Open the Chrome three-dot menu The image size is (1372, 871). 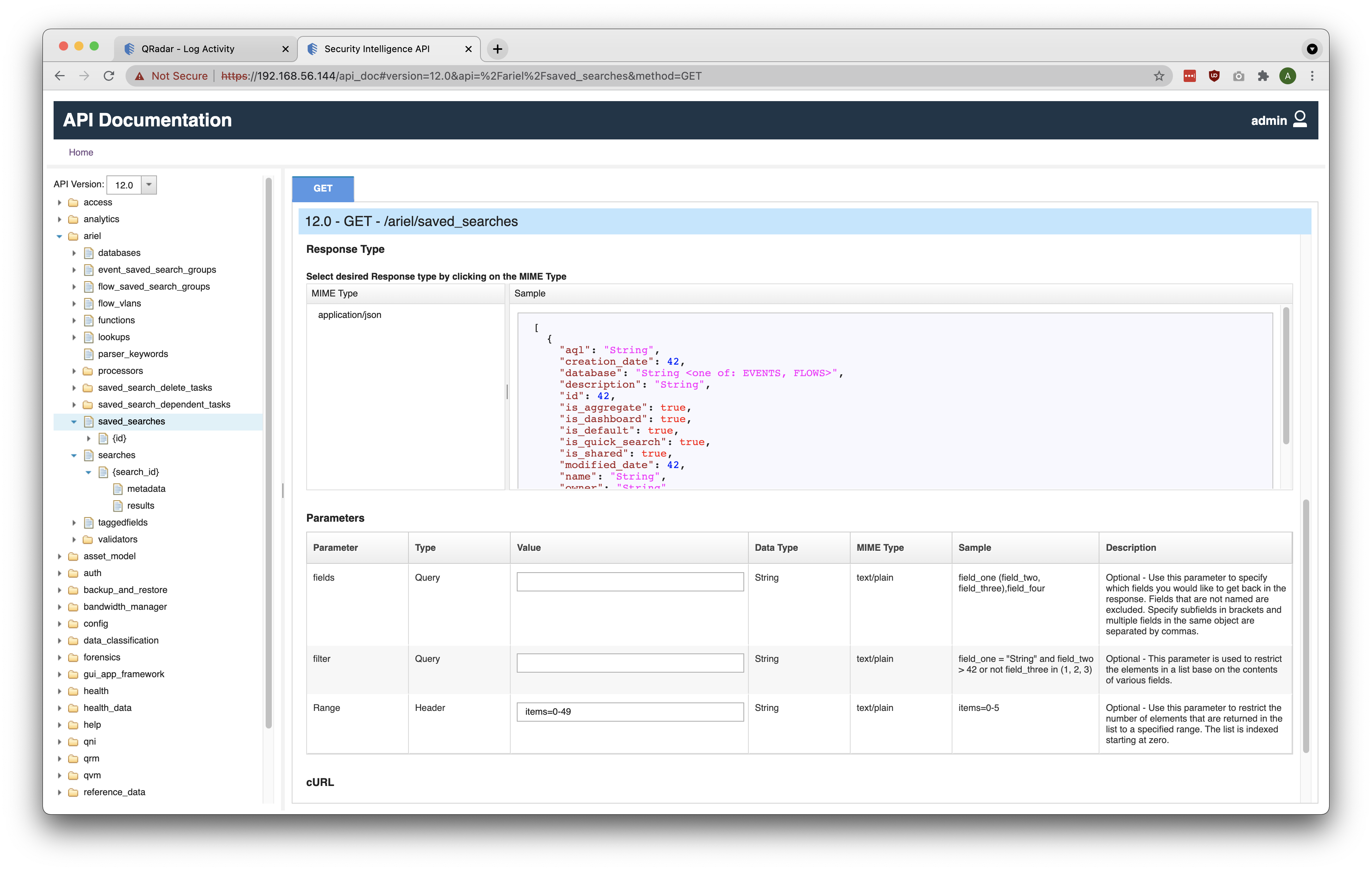(1312, 76)
